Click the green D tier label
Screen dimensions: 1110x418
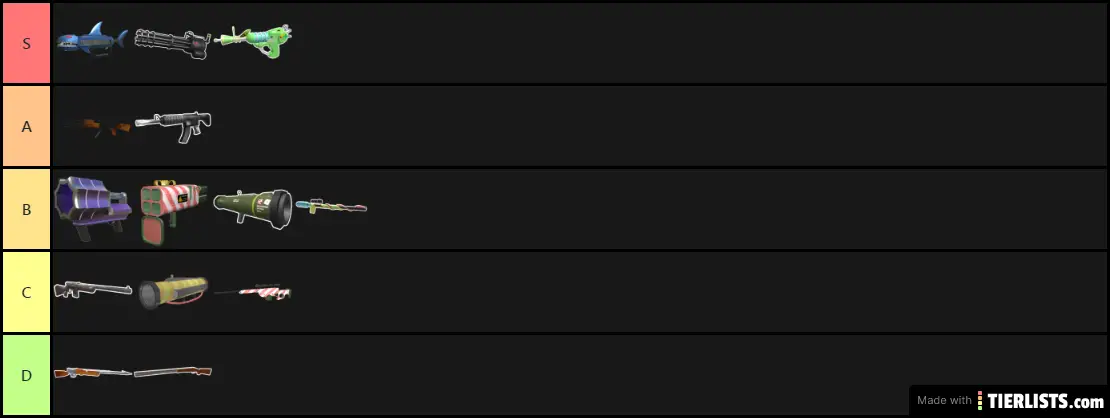(26, 375)
